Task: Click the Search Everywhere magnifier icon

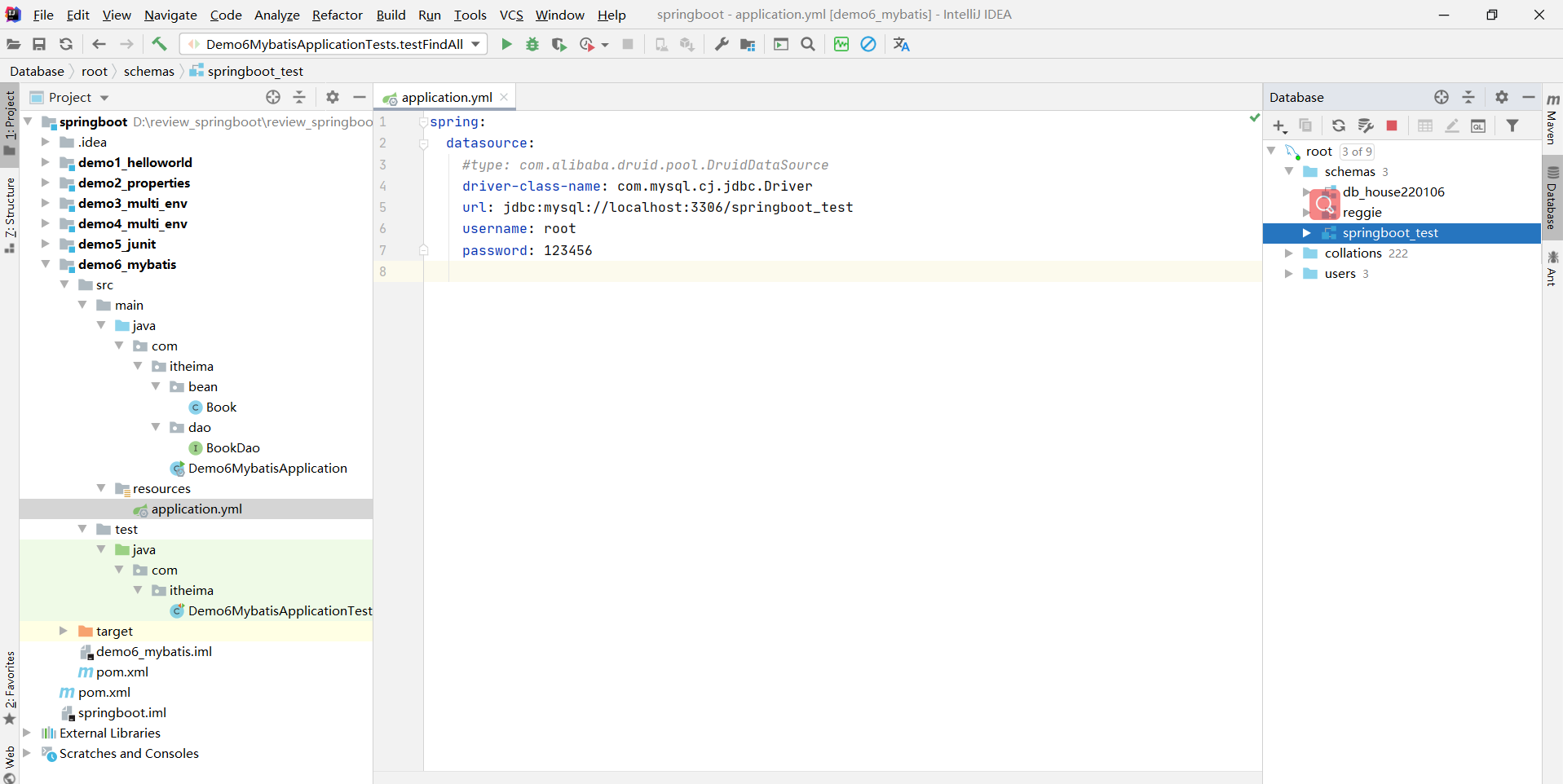Action: pos(808,44)
